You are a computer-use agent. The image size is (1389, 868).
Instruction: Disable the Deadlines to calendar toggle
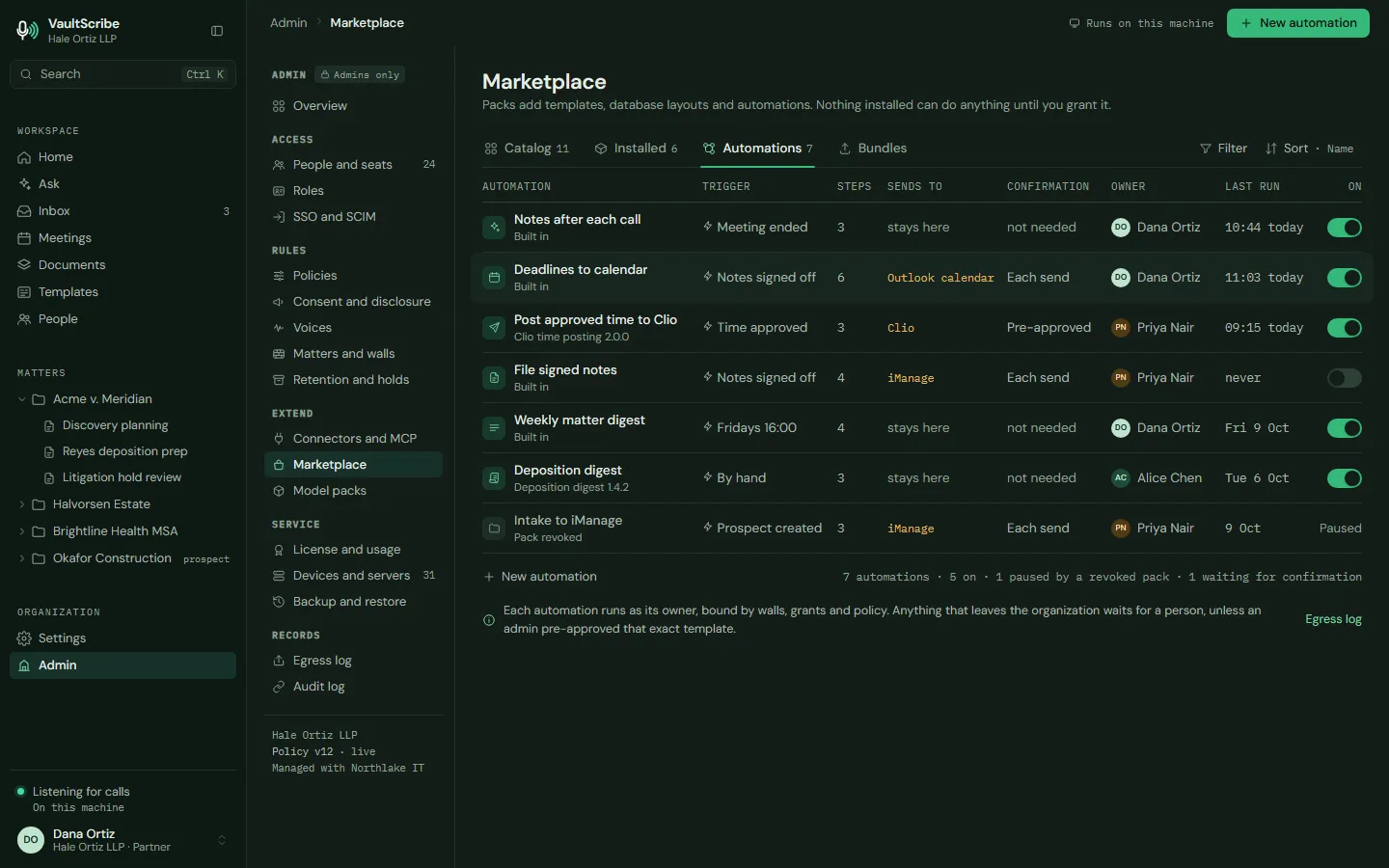pos(1345,278)
